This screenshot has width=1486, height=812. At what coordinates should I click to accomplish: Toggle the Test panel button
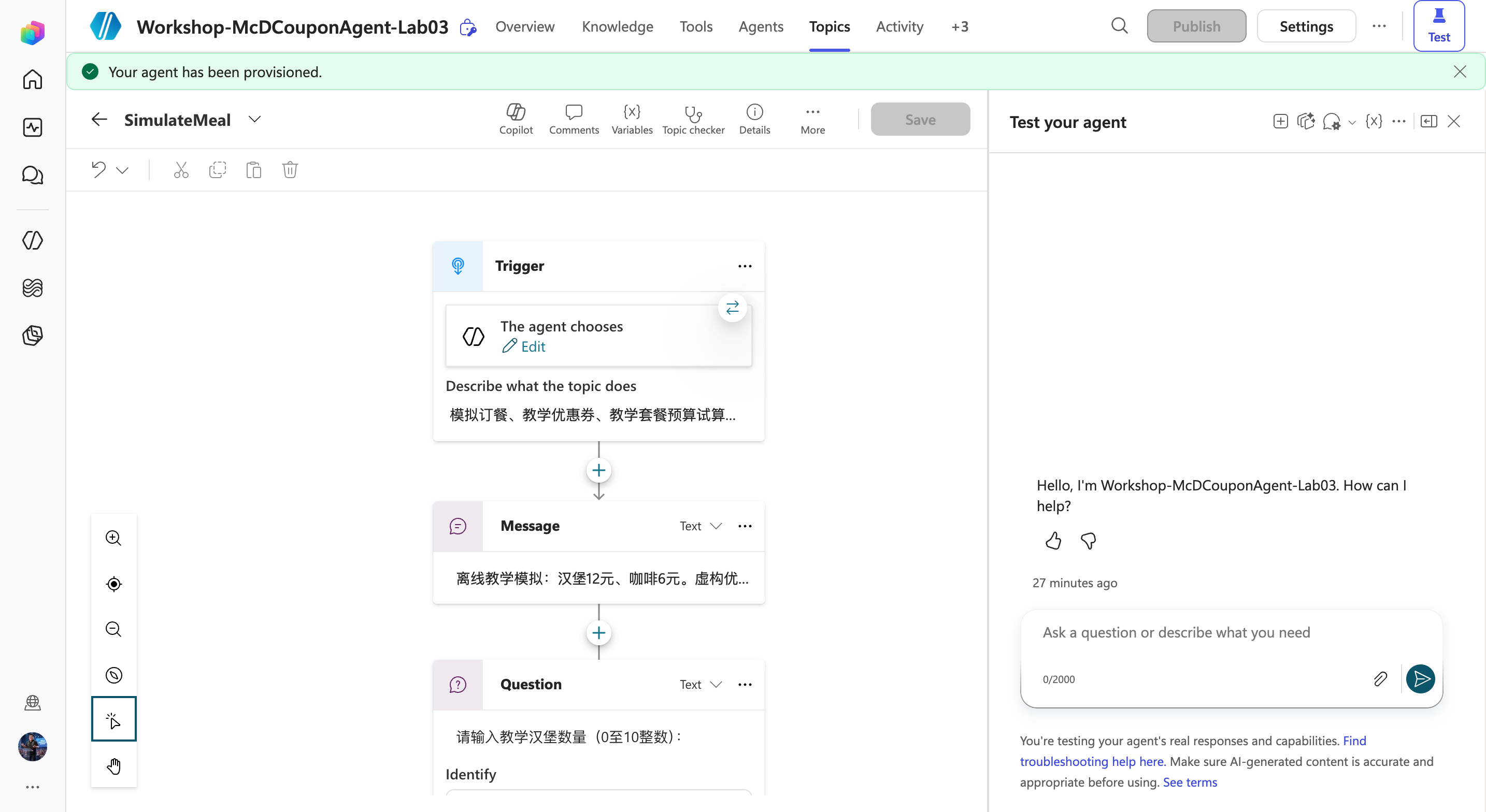pos(1438,26)
